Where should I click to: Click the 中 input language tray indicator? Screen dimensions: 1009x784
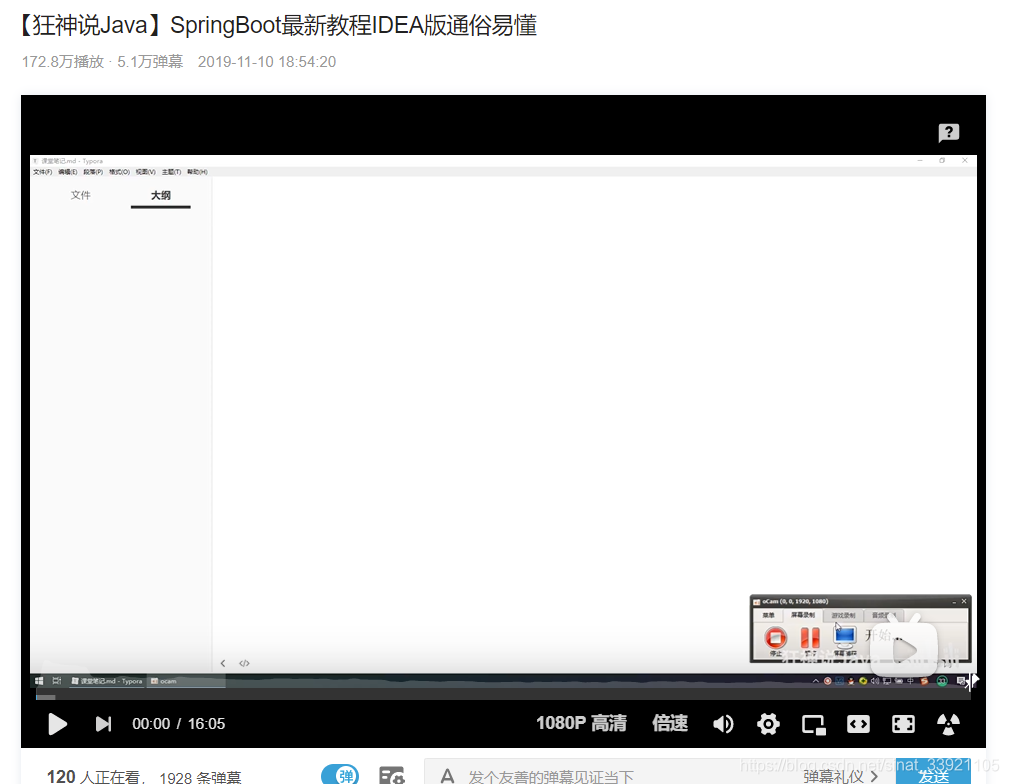tap(910, 681)
